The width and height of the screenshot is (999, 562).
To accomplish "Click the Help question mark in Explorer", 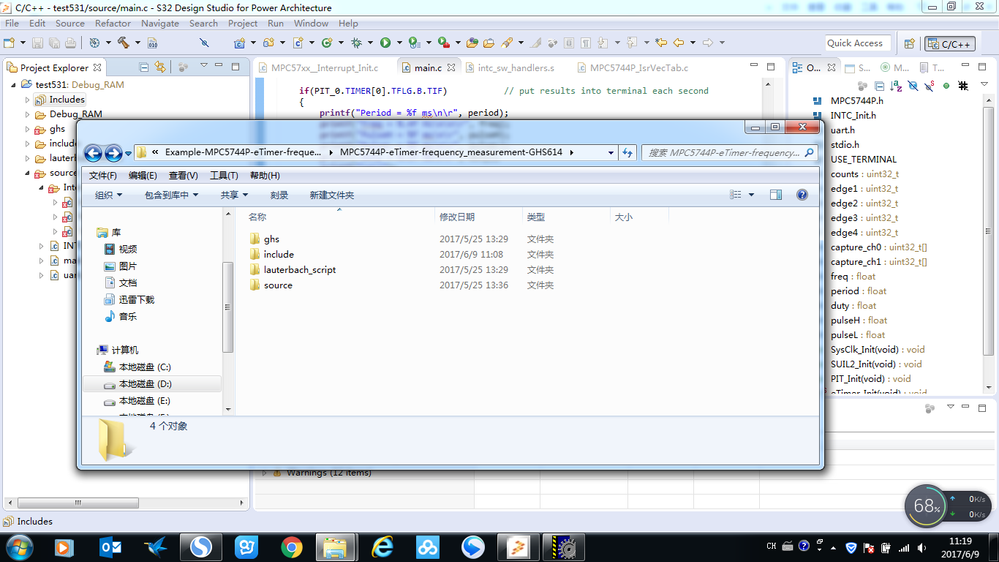I will pos(802,195).
